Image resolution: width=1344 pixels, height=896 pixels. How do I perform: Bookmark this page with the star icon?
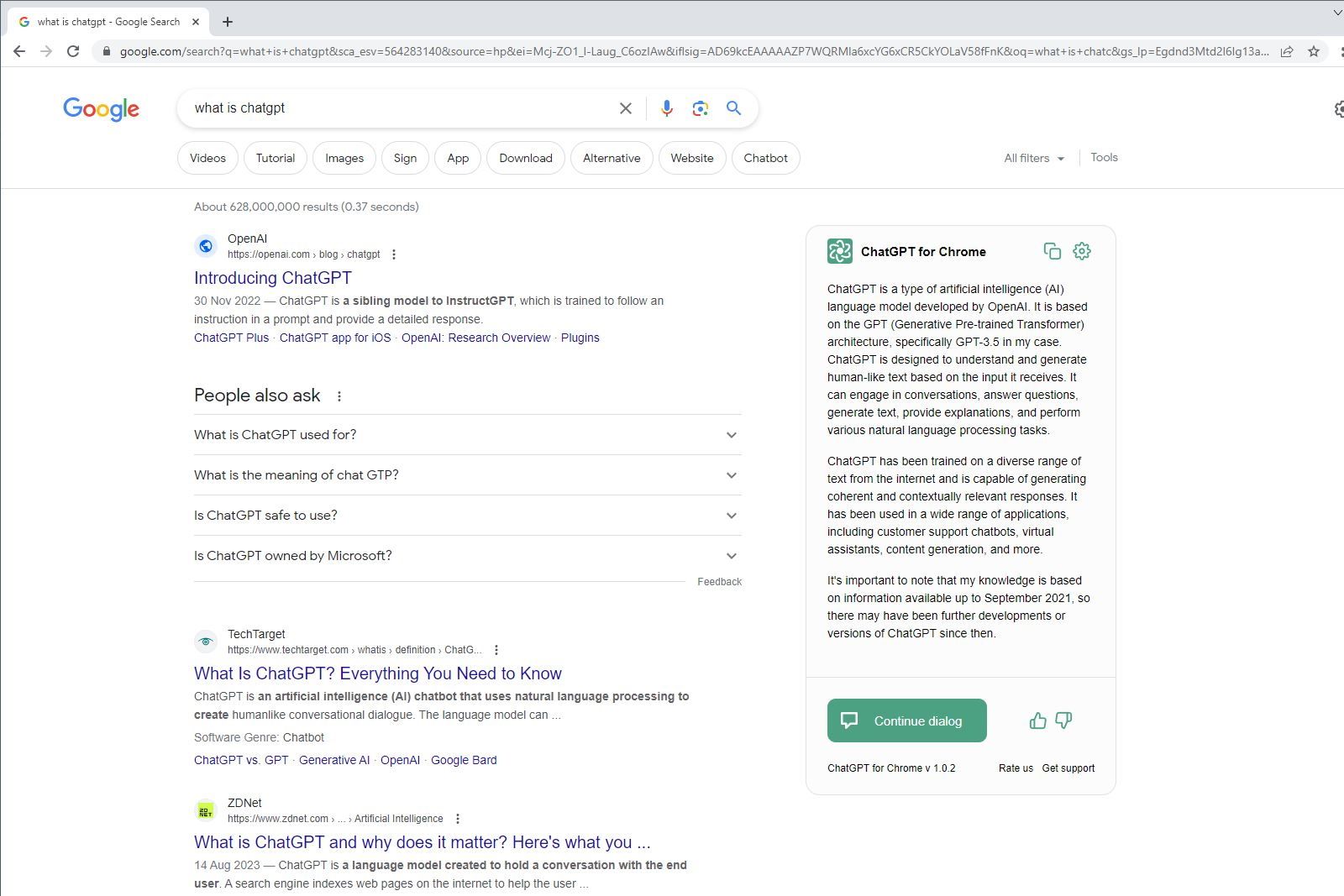coord(1314,51)
